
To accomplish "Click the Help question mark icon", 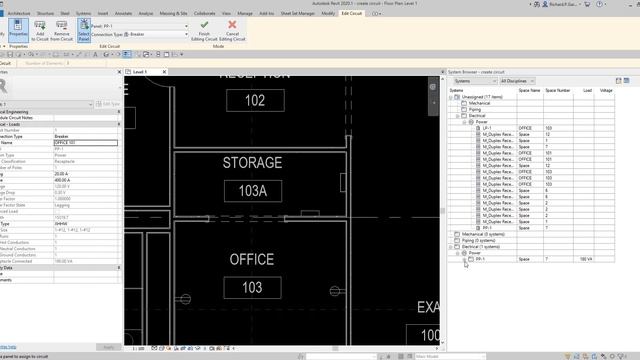I will pos(600,4).
